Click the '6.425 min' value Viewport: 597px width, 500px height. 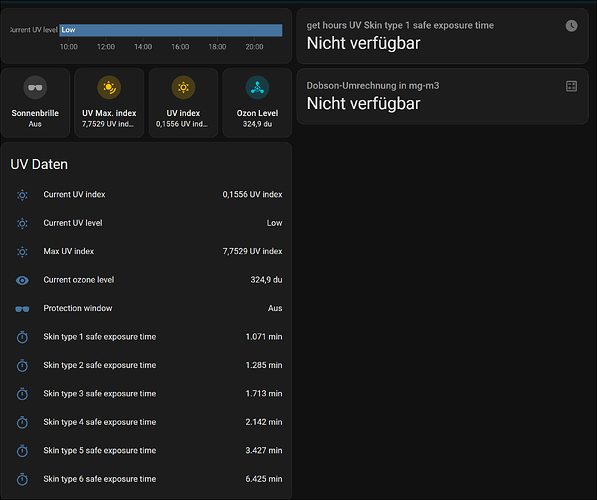click(x=264, y=479)
